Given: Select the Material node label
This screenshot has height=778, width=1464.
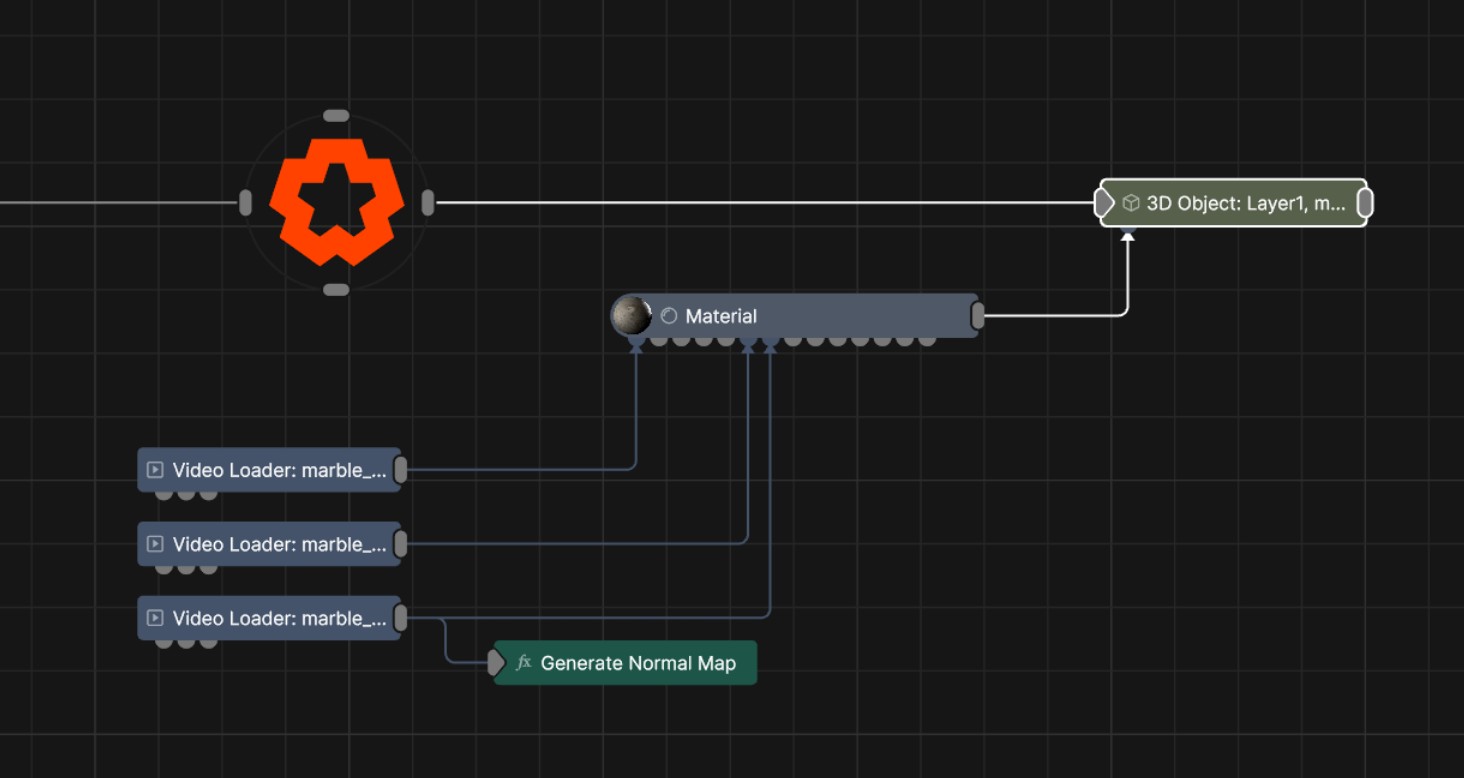Looking at the screenshot, I should [721, 316].
